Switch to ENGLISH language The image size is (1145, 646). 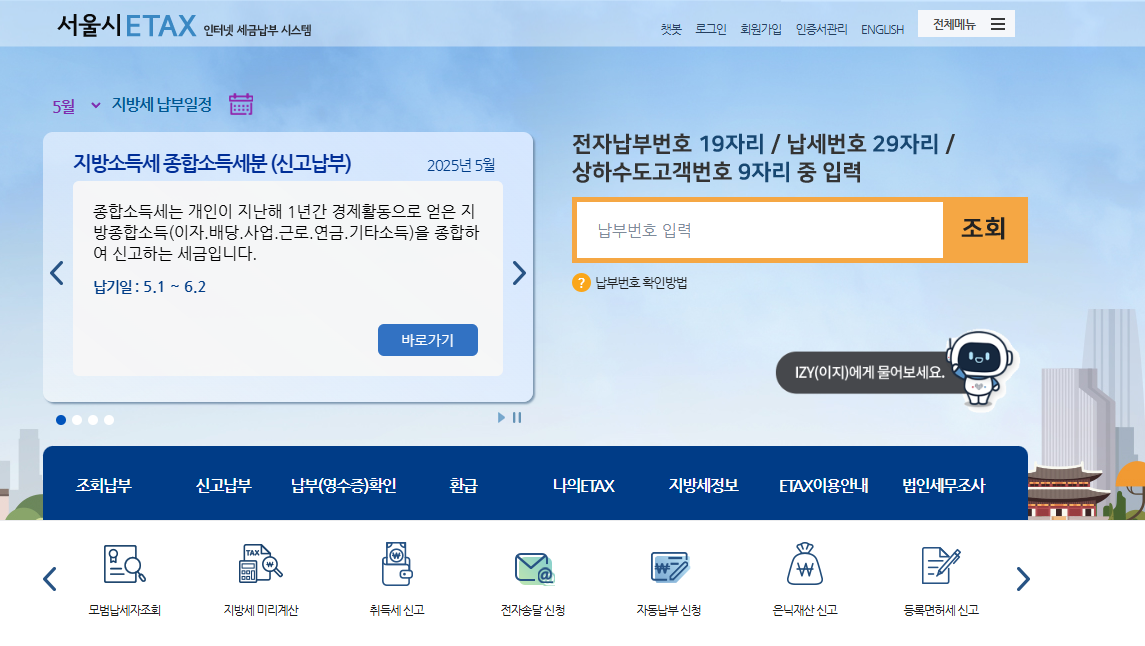pyautogui.click(x=882, y=29)
